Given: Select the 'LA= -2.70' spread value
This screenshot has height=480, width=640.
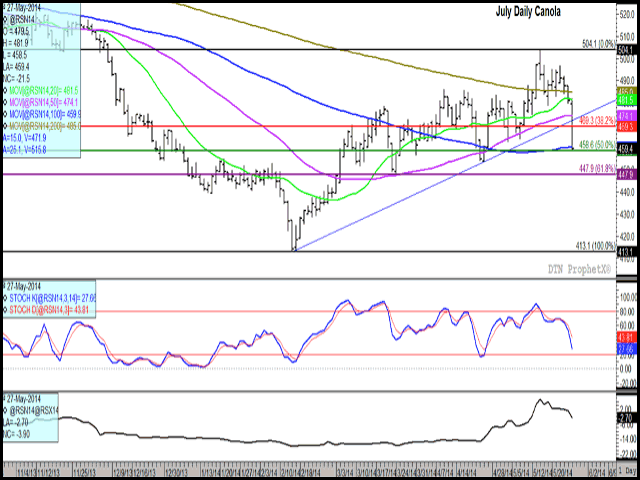Looking at the screenshot, I should 16,423.
